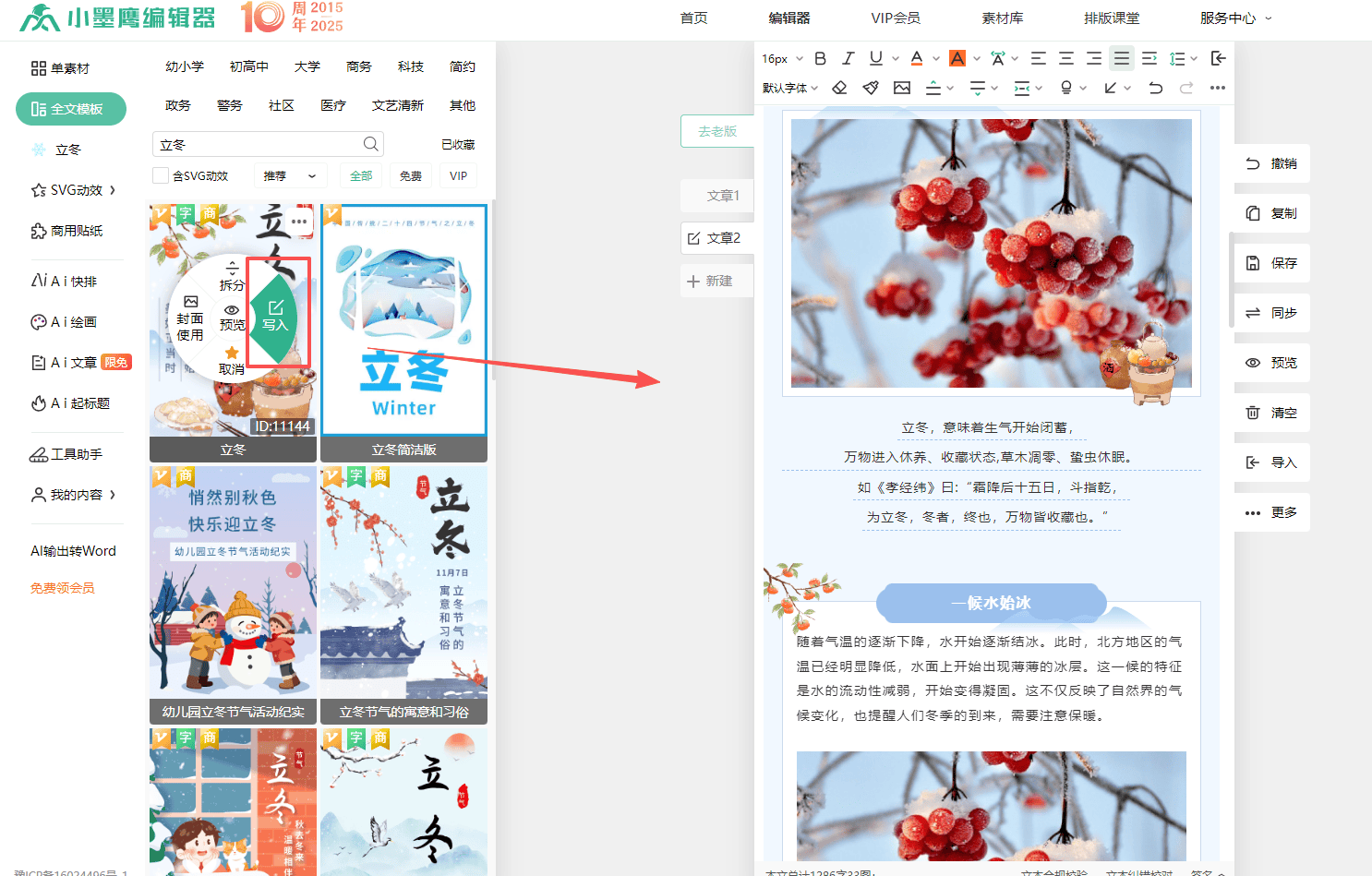Toggle bold formatting in the editor toolbar
This screenshot has width=1372, height=876.
point(820,58)
